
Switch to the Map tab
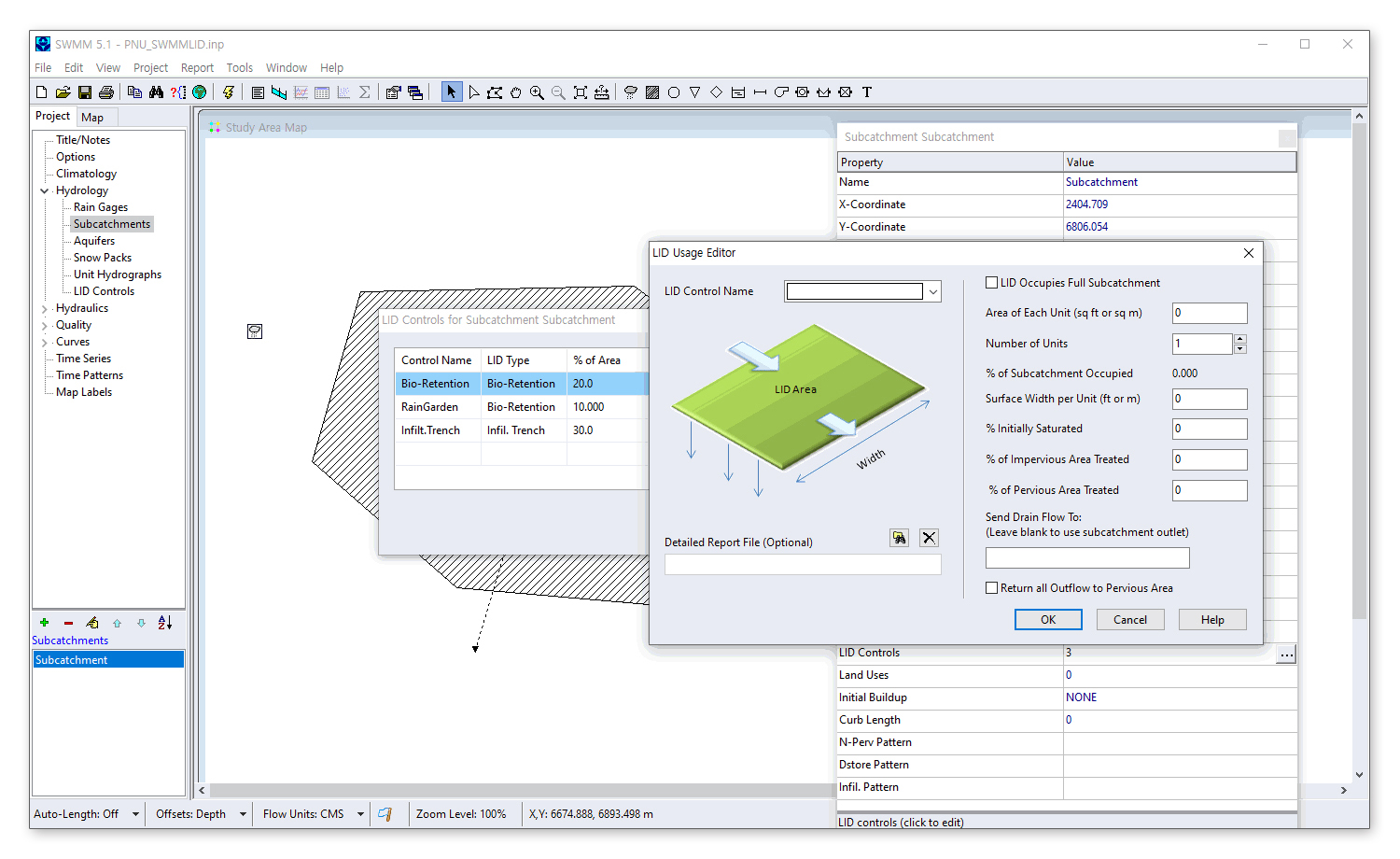coord(92,118)
